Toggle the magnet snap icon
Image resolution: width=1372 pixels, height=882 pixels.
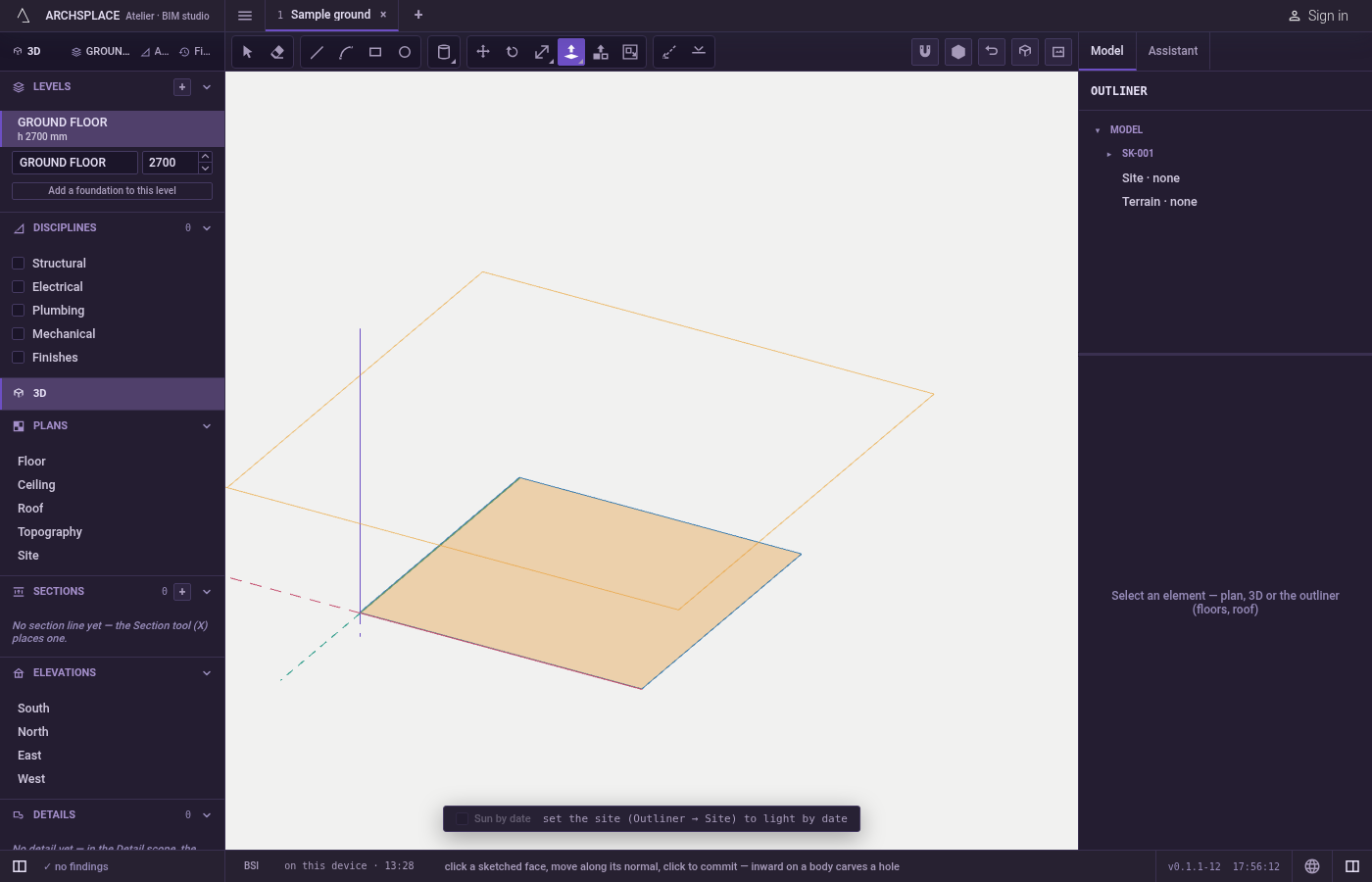point(925,52)
